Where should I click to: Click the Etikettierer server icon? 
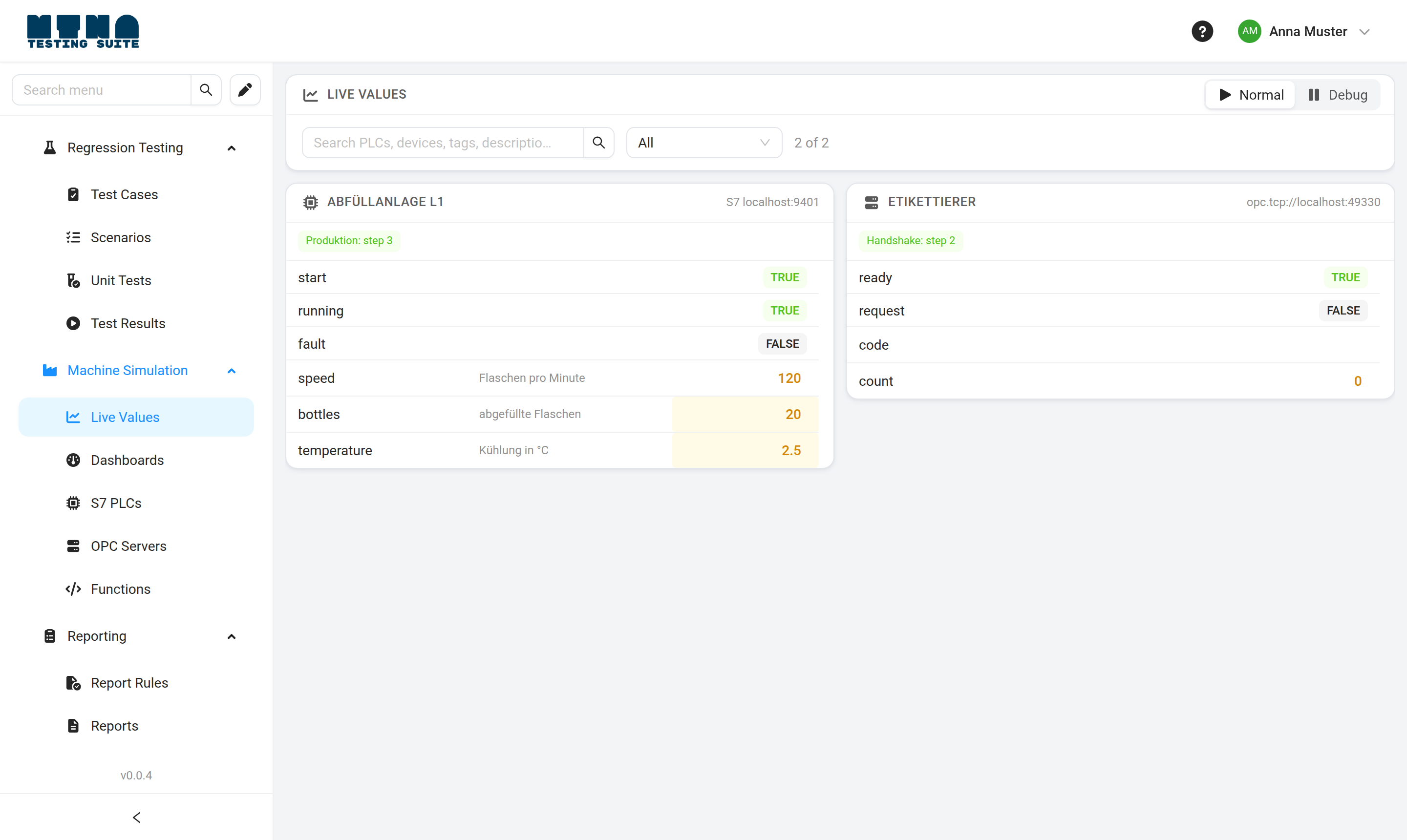[x=872, y=202]
